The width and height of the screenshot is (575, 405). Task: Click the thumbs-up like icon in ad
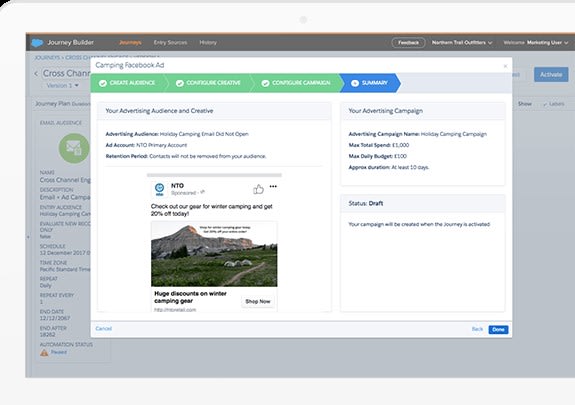pyautogui.click(x=258, y=189)
